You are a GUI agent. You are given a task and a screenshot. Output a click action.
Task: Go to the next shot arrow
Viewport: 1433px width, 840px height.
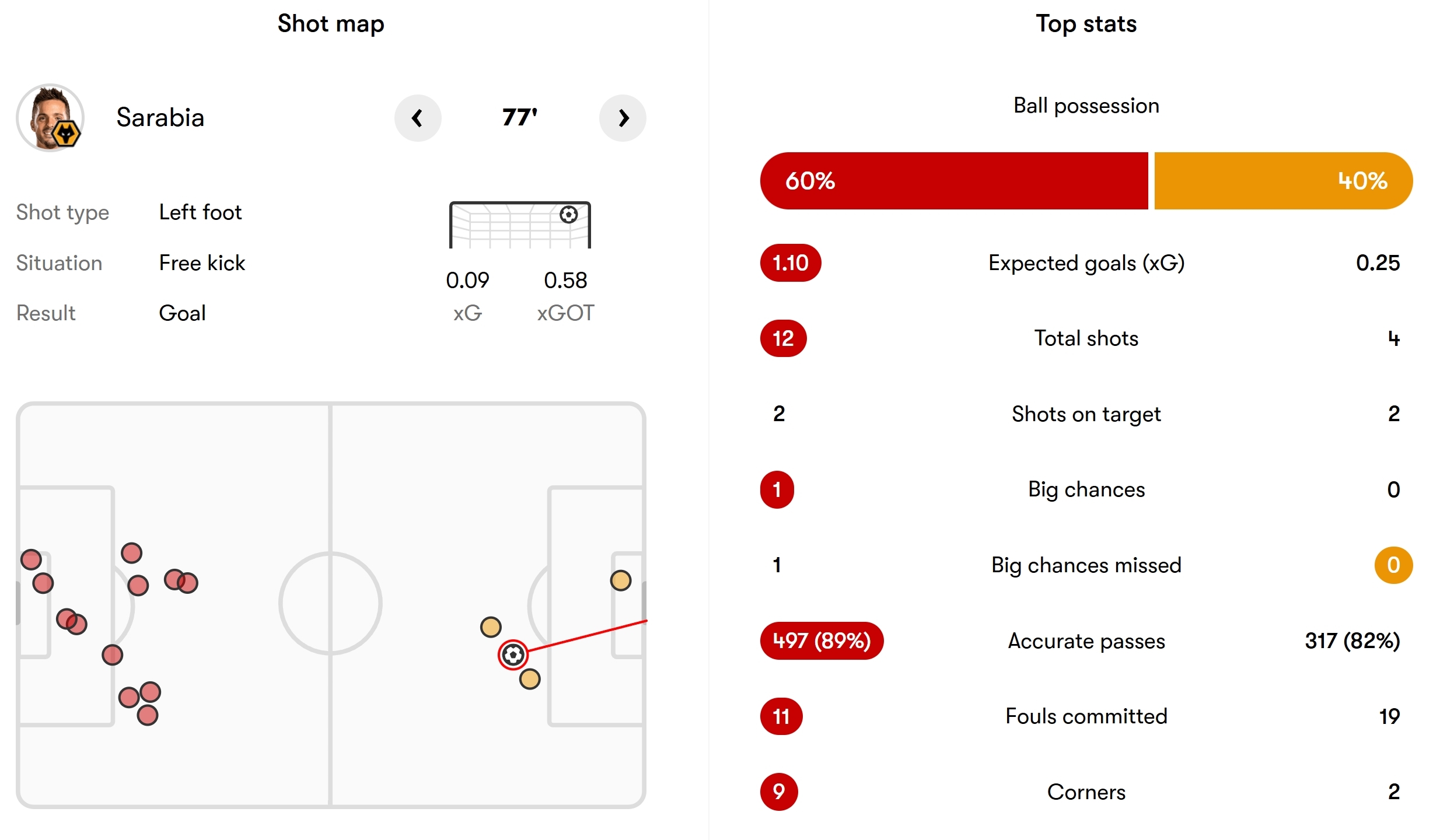[623, 118]
